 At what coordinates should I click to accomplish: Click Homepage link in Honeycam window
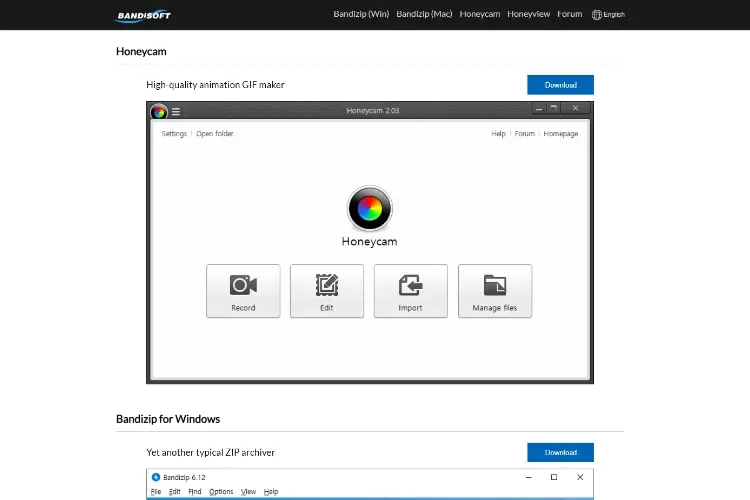point(561,133)
